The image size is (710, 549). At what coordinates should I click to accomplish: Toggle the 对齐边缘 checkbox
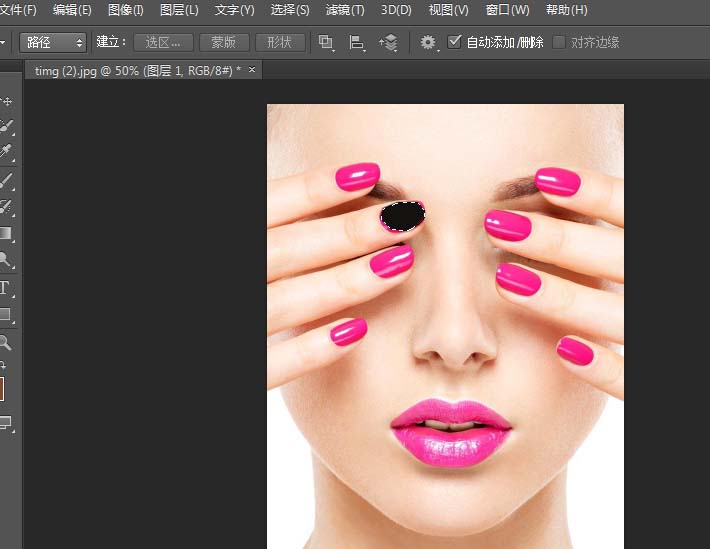(559, 42)
